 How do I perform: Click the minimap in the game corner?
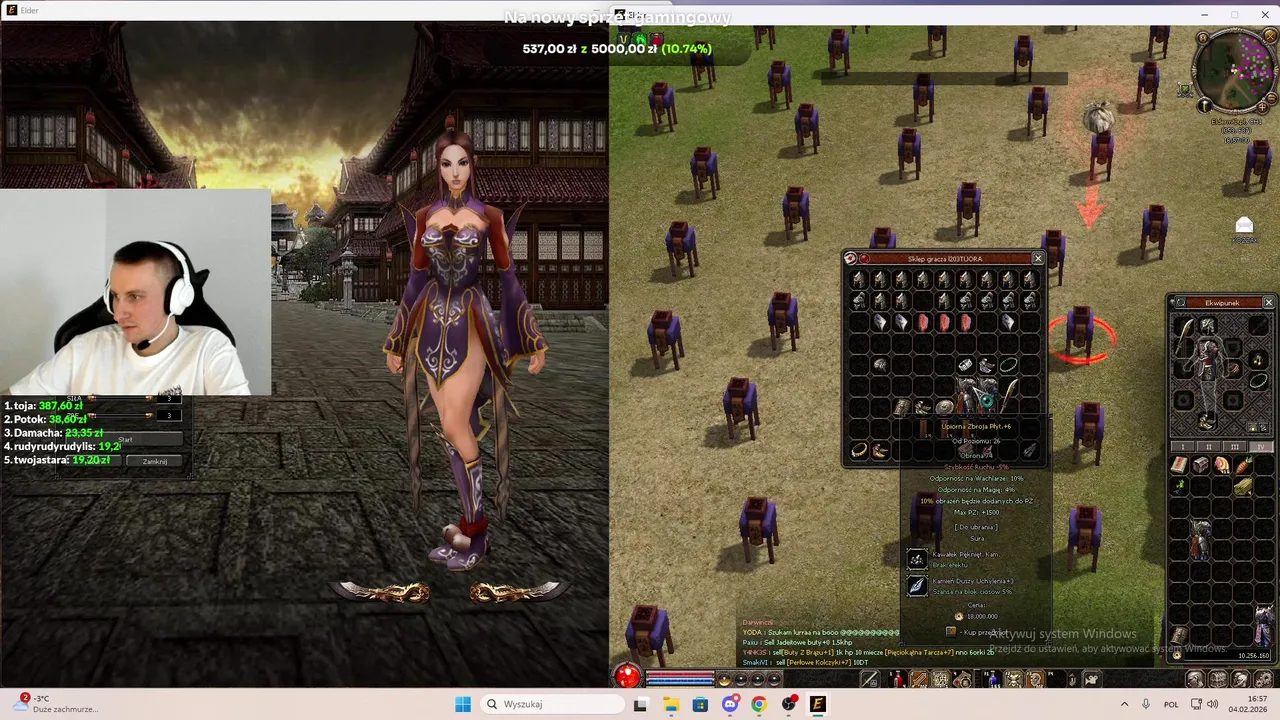coord(1238,70)
